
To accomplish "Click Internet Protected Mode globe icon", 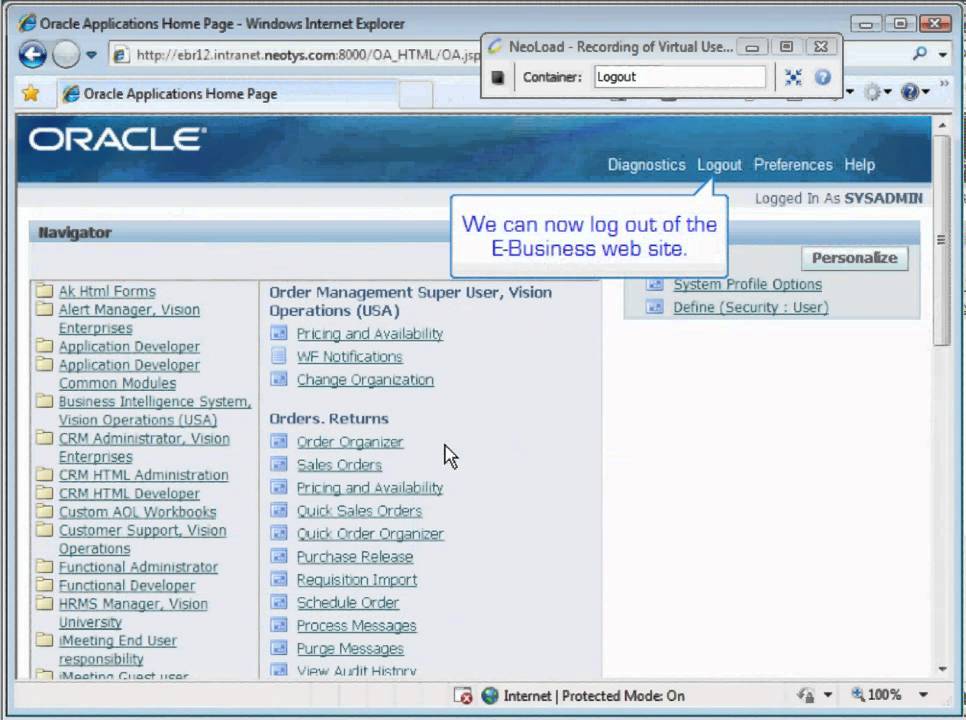I will pyautogui.click(x=490, y=696).
